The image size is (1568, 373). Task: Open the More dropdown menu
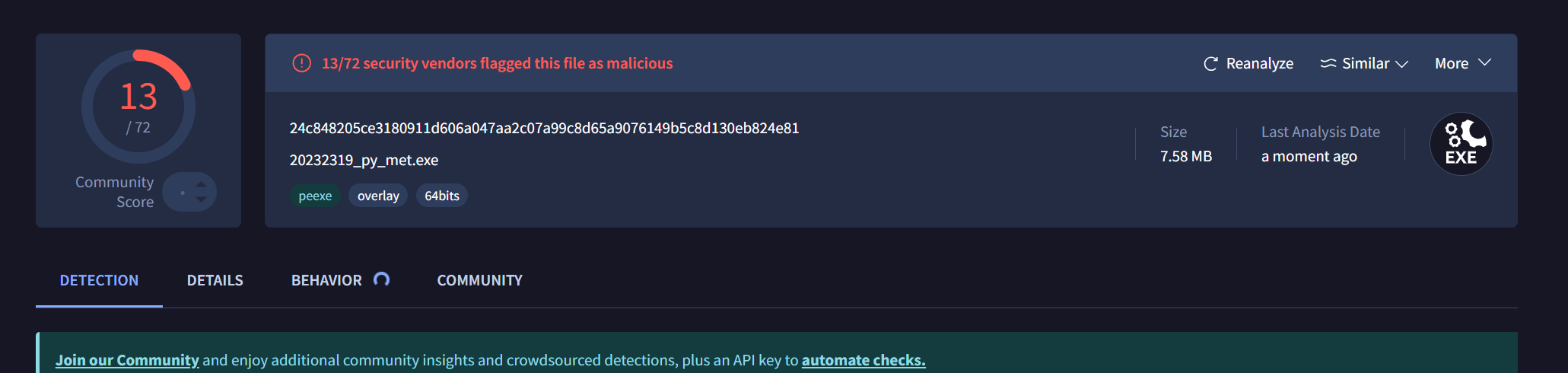coord(1462,64)
